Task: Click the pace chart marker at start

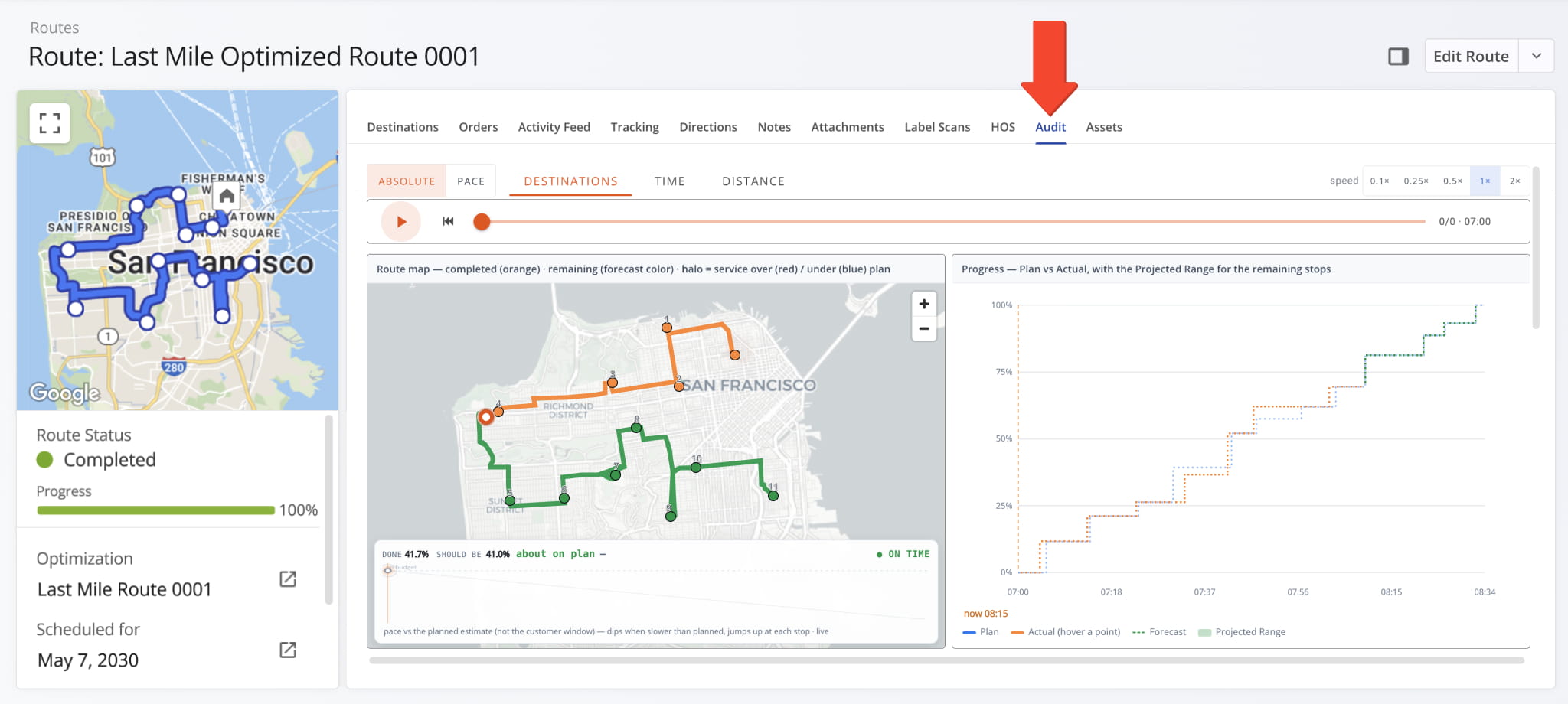Action: pyautogui.click(x=388, y=570)
